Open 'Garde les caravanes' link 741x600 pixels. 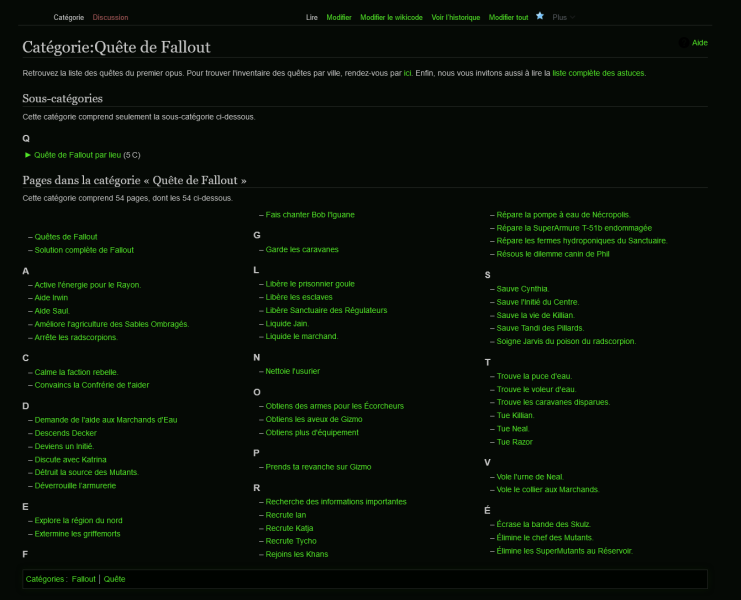tap(302, 249)
